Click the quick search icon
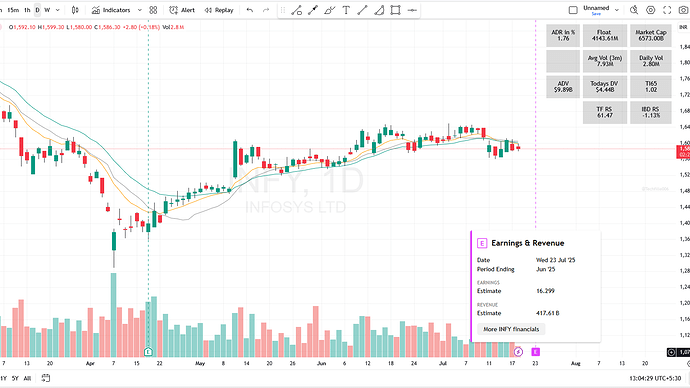Image resolution: width=690 pixels, height=388 pixels. 634,10
